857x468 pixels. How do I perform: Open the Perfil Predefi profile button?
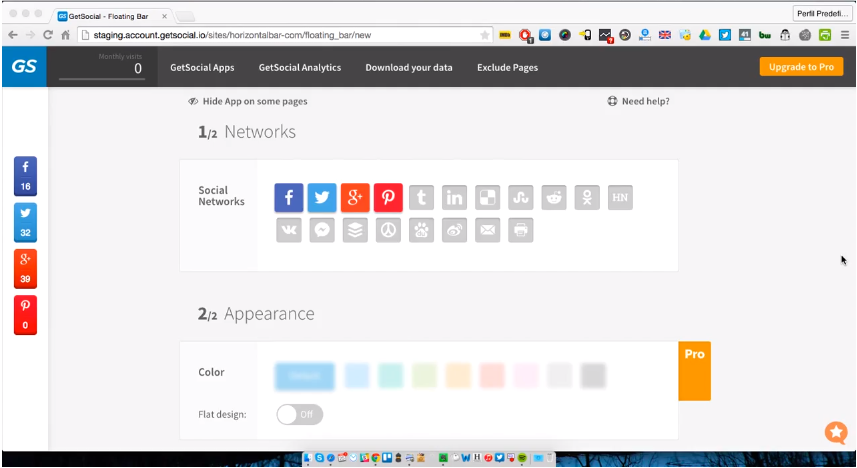(823, 13)
